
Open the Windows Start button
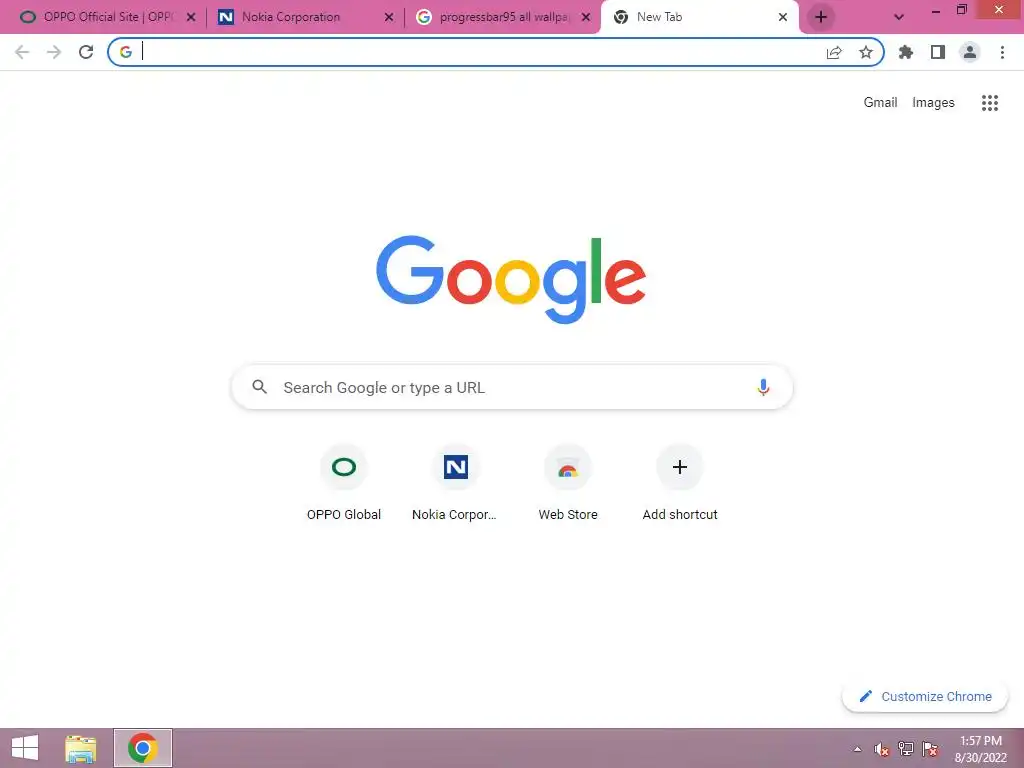pyautogui.click(x=25, y=748)
